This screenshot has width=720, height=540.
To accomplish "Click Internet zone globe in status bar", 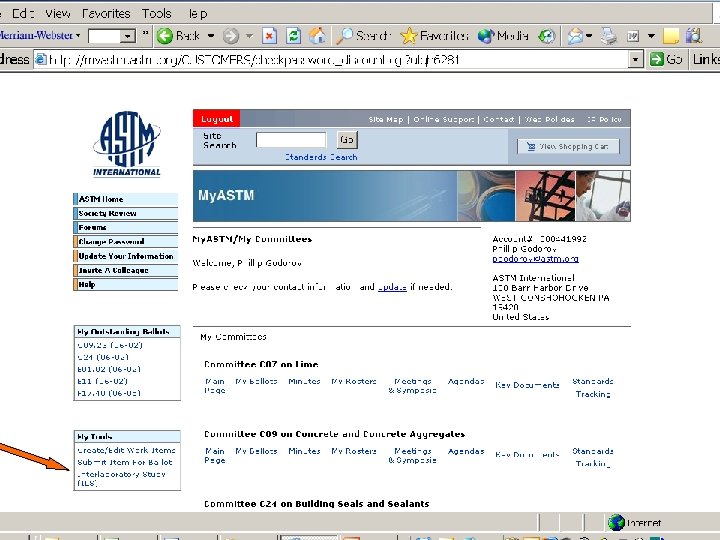I will [616, 522].
